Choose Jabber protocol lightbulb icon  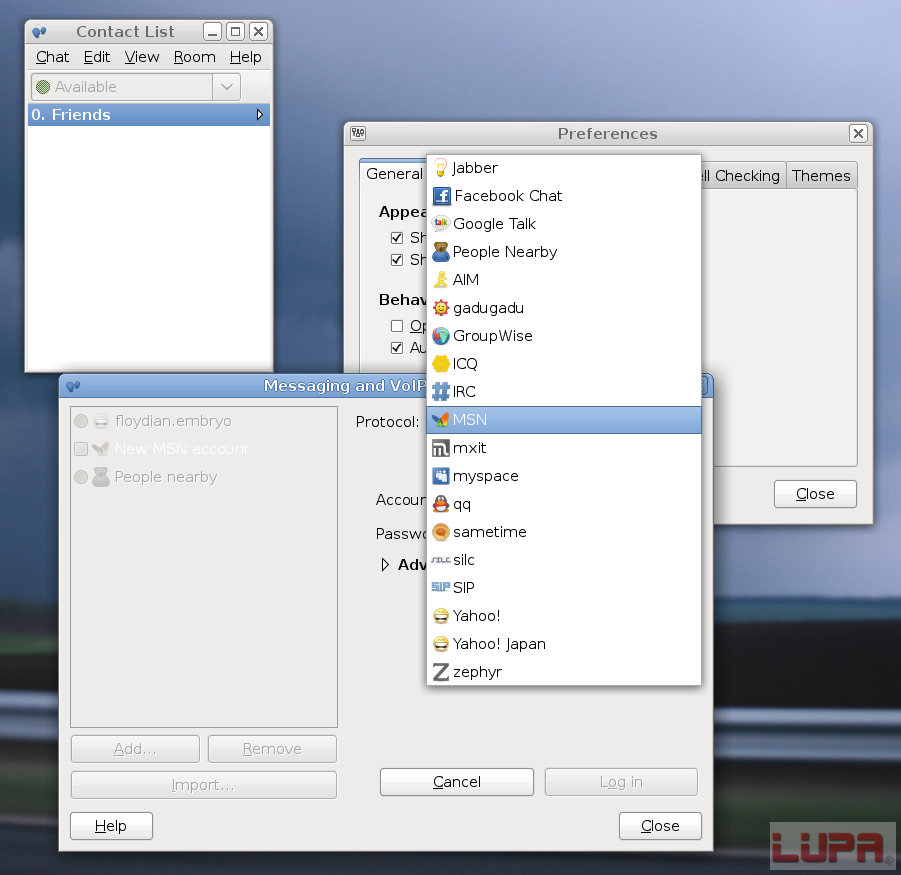coord(440,168)
